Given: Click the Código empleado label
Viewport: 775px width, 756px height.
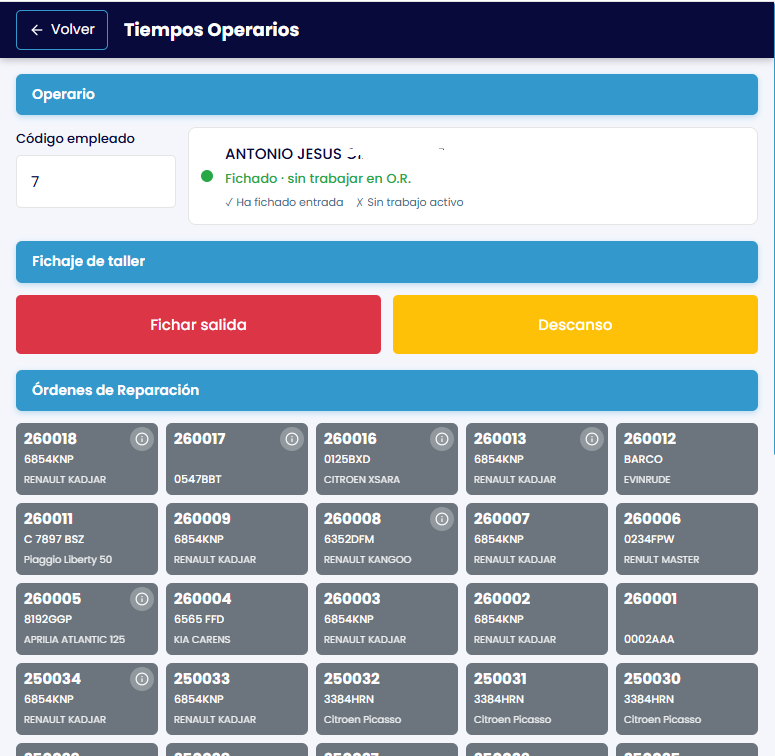Looking at the screenshot, I should tap(75, 138).
